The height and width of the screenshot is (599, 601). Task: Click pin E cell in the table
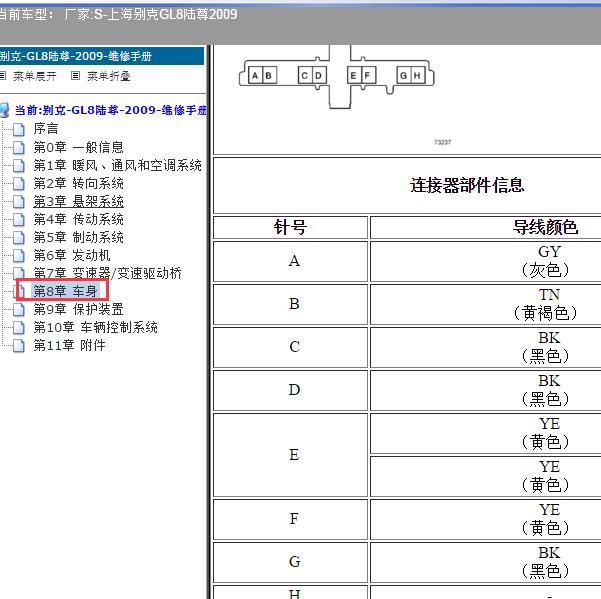(x=290, y=455)
